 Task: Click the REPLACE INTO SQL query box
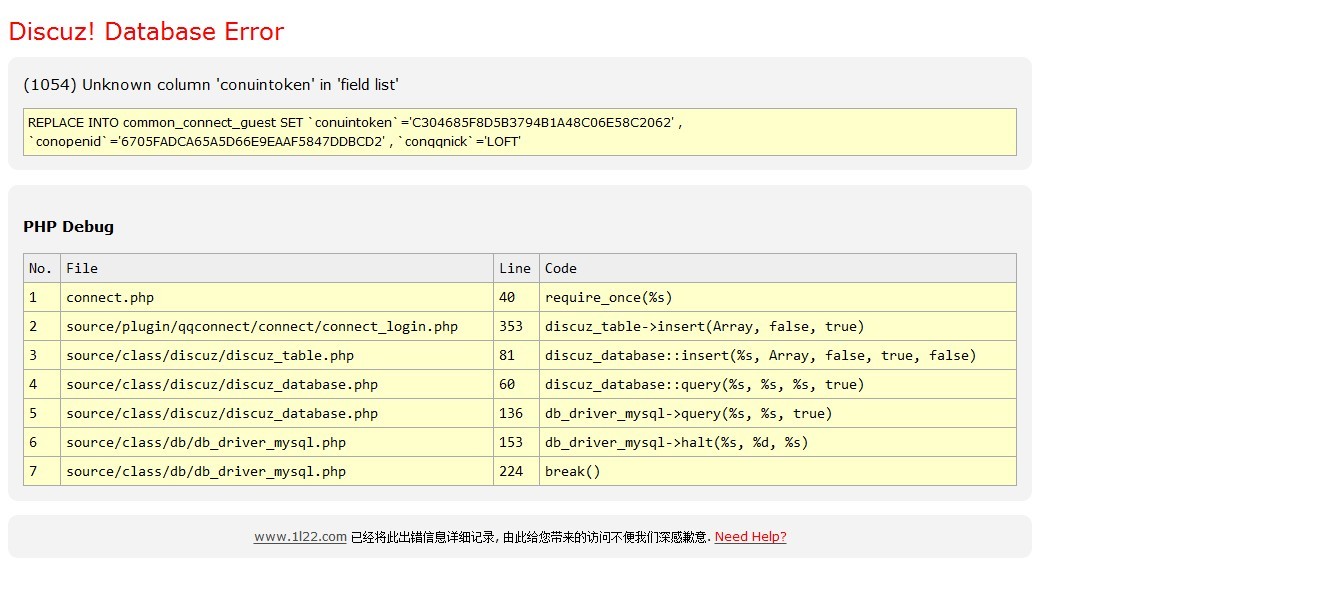[519, 132]
